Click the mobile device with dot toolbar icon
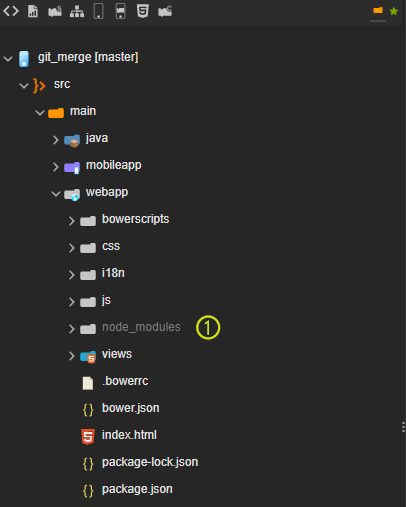The width and height of the screenshot is (406, 507). [x=121, y=11]
